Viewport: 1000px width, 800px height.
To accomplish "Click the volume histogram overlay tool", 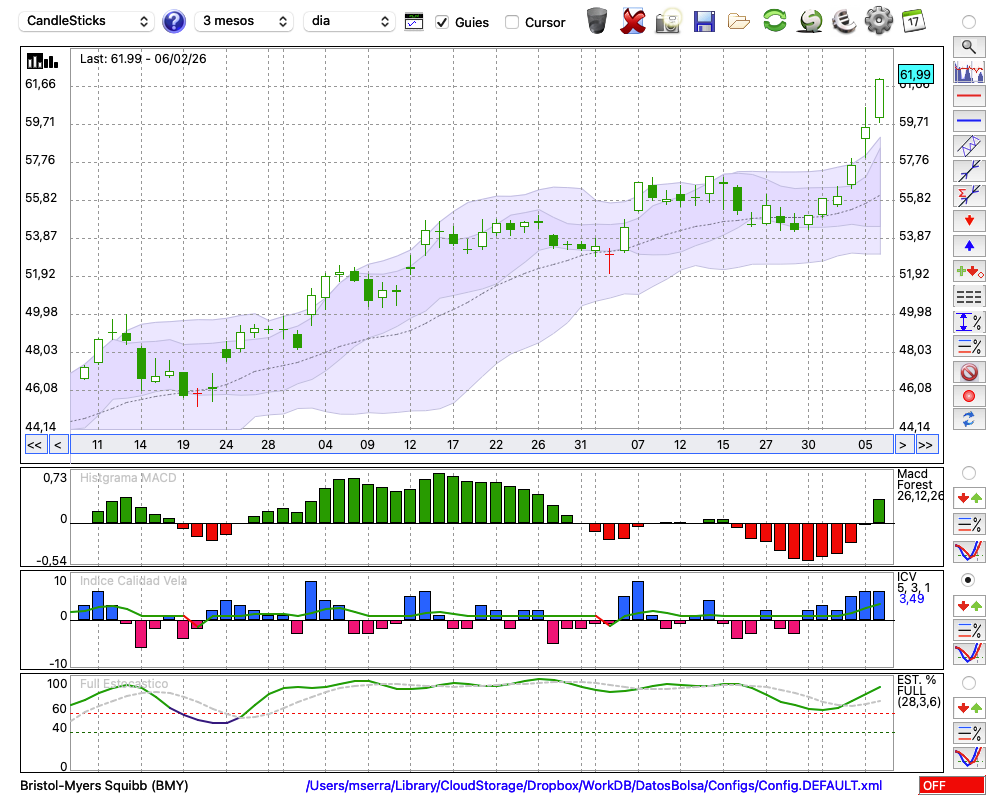I will tap(969, 72).
